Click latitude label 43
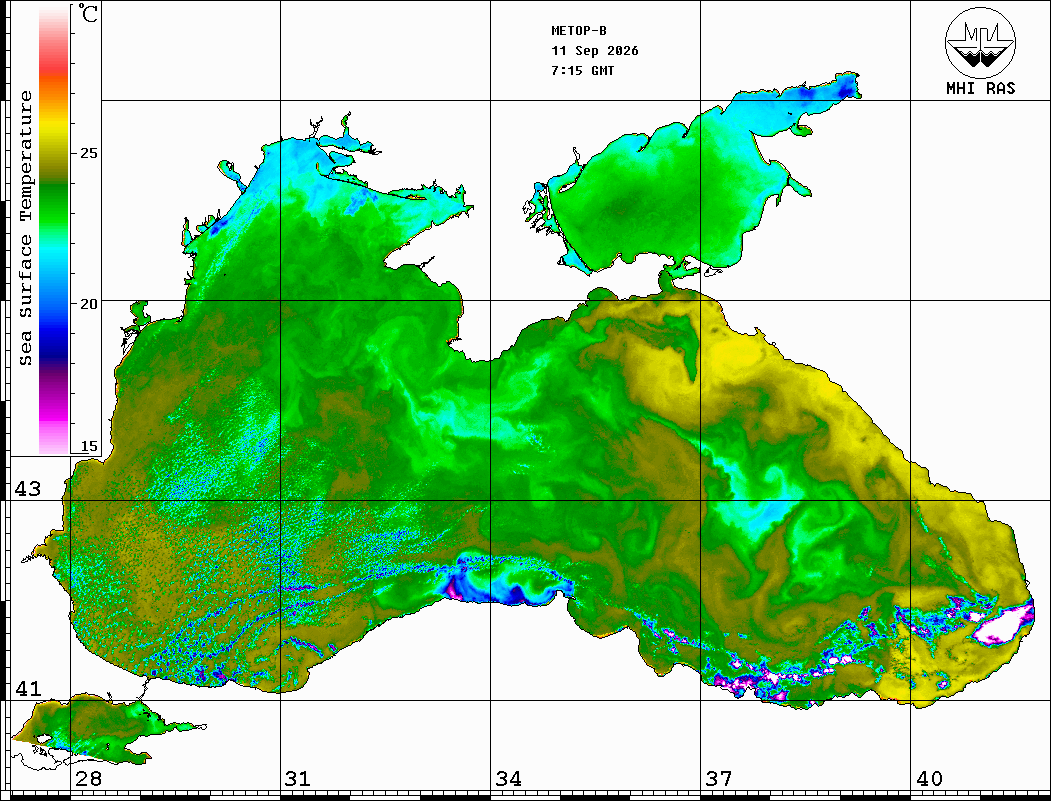Viewport: 1051px width, 801px height. pos(28,489)
